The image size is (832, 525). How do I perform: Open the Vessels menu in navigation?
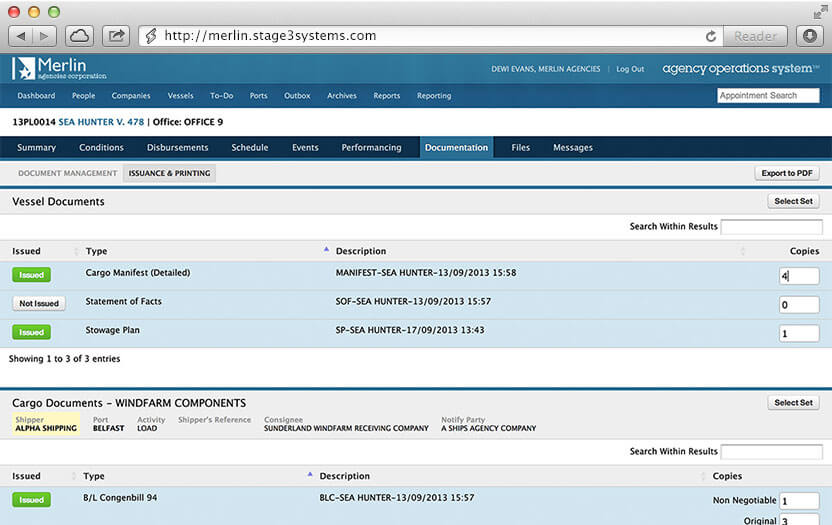pos(180,96)
